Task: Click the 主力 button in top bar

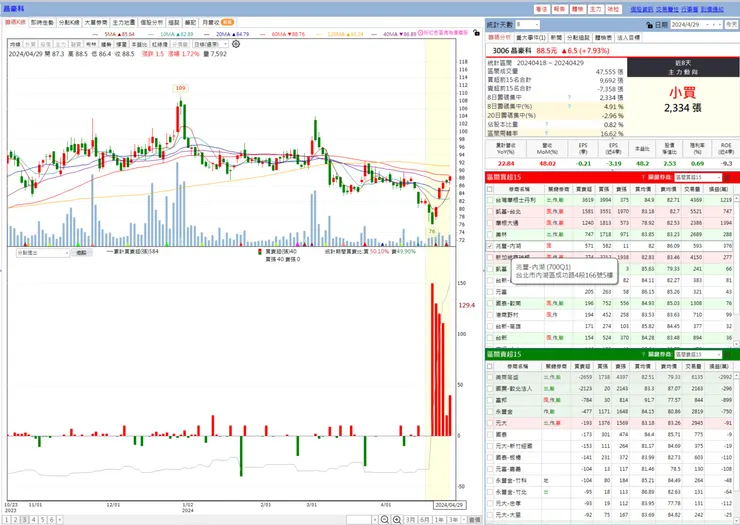Action: point(596,9)
